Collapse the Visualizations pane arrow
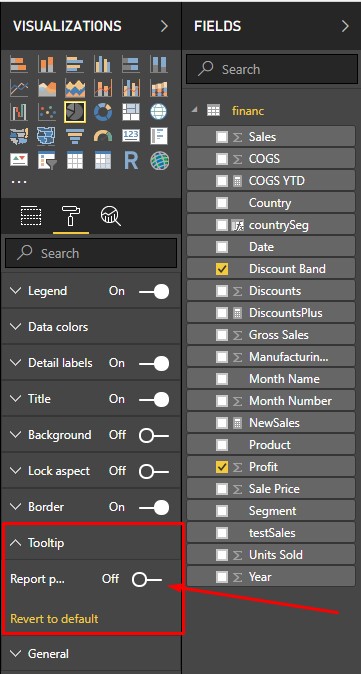Image resolution: width=361 pixels, height=674 pixels. [x=164, y=27]
